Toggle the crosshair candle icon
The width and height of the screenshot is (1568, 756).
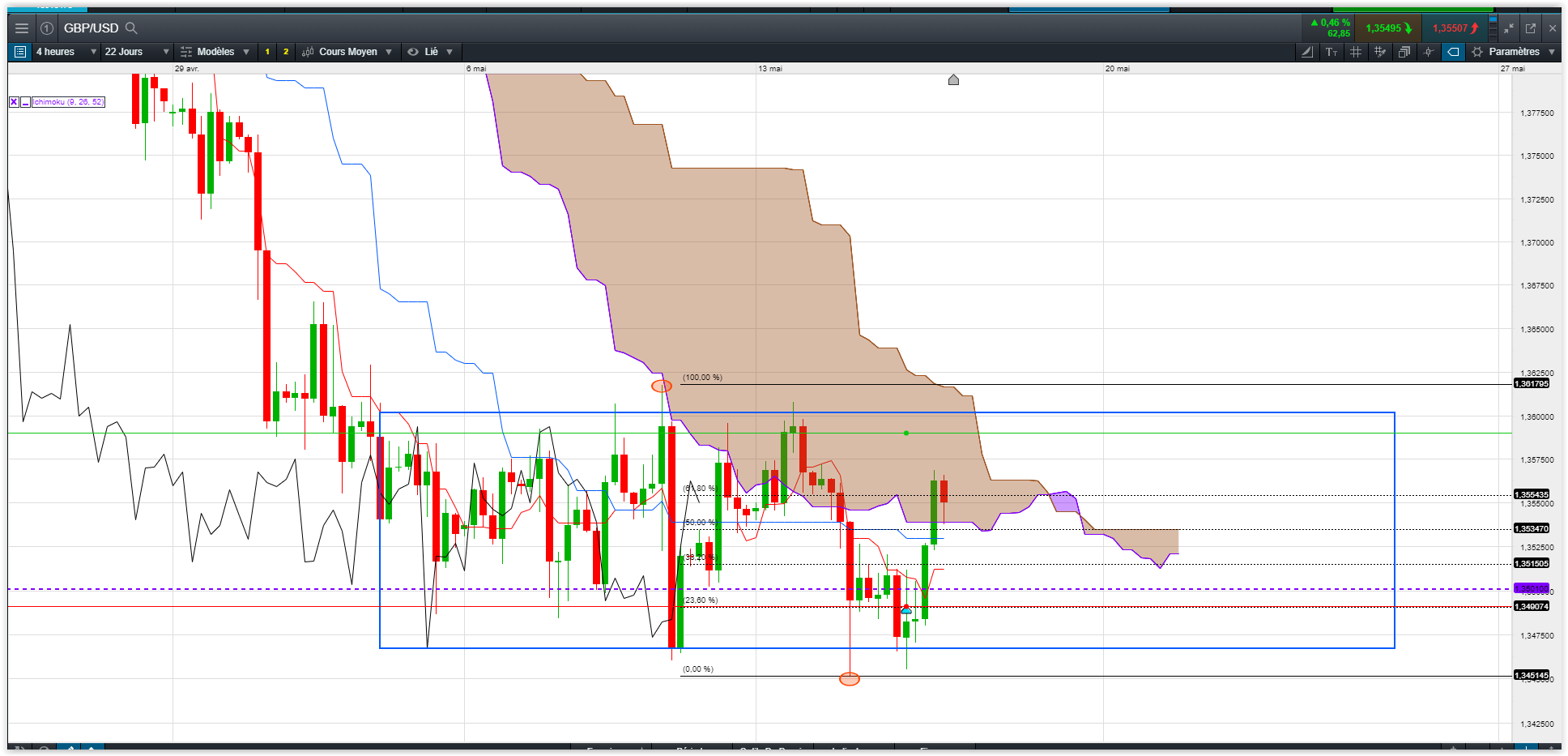pos(1429,52)
